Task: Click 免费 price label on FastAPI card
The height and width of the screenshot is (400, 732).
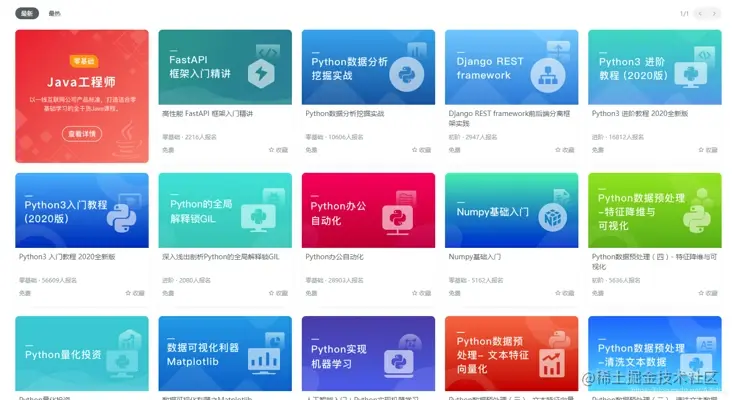Action: pyautogui.click(x=168, y=150)
